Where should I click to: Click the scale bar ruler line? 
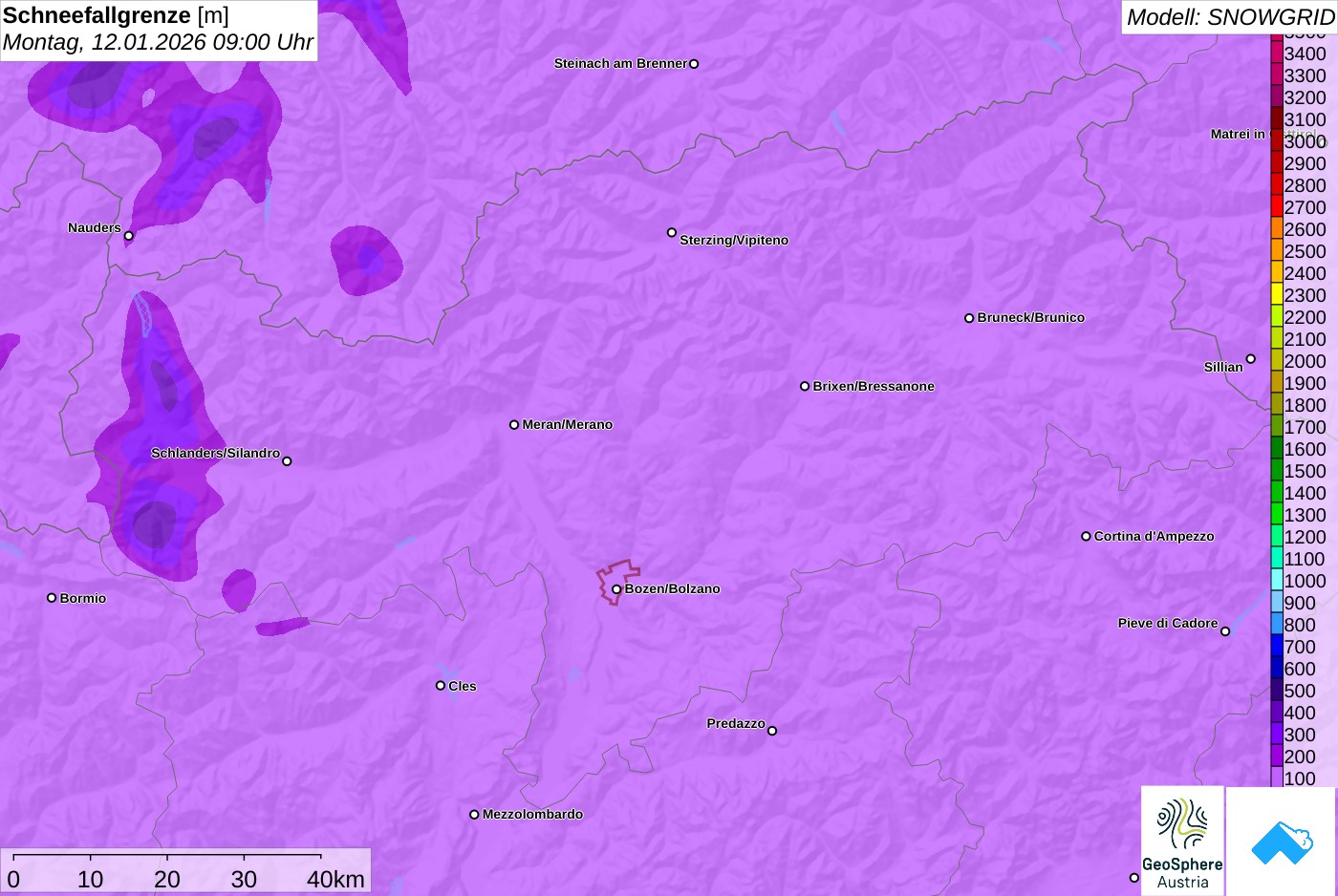[x=167, y=855]
